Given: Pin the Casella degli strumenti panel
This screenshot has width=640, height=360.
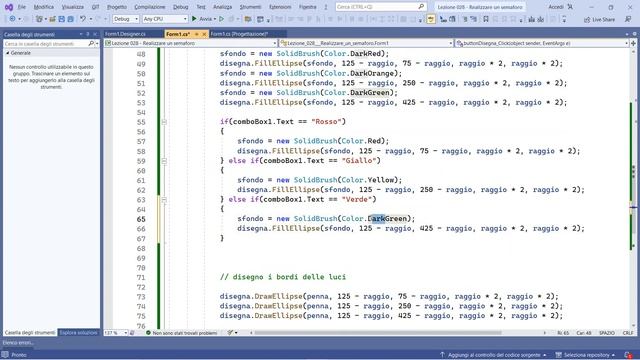Looking at the screenshot, I should (x=87, y=34).
